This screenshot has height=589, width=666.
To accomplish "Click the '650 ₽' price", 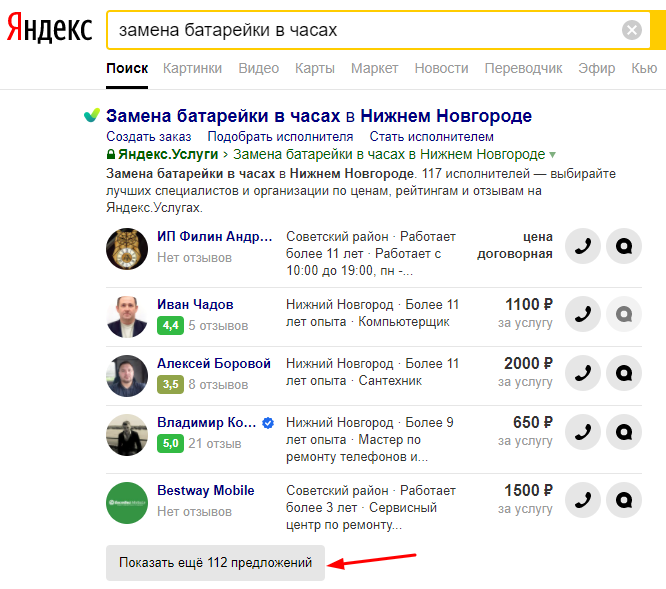I will pyautogui.click(x=533, y=422).
